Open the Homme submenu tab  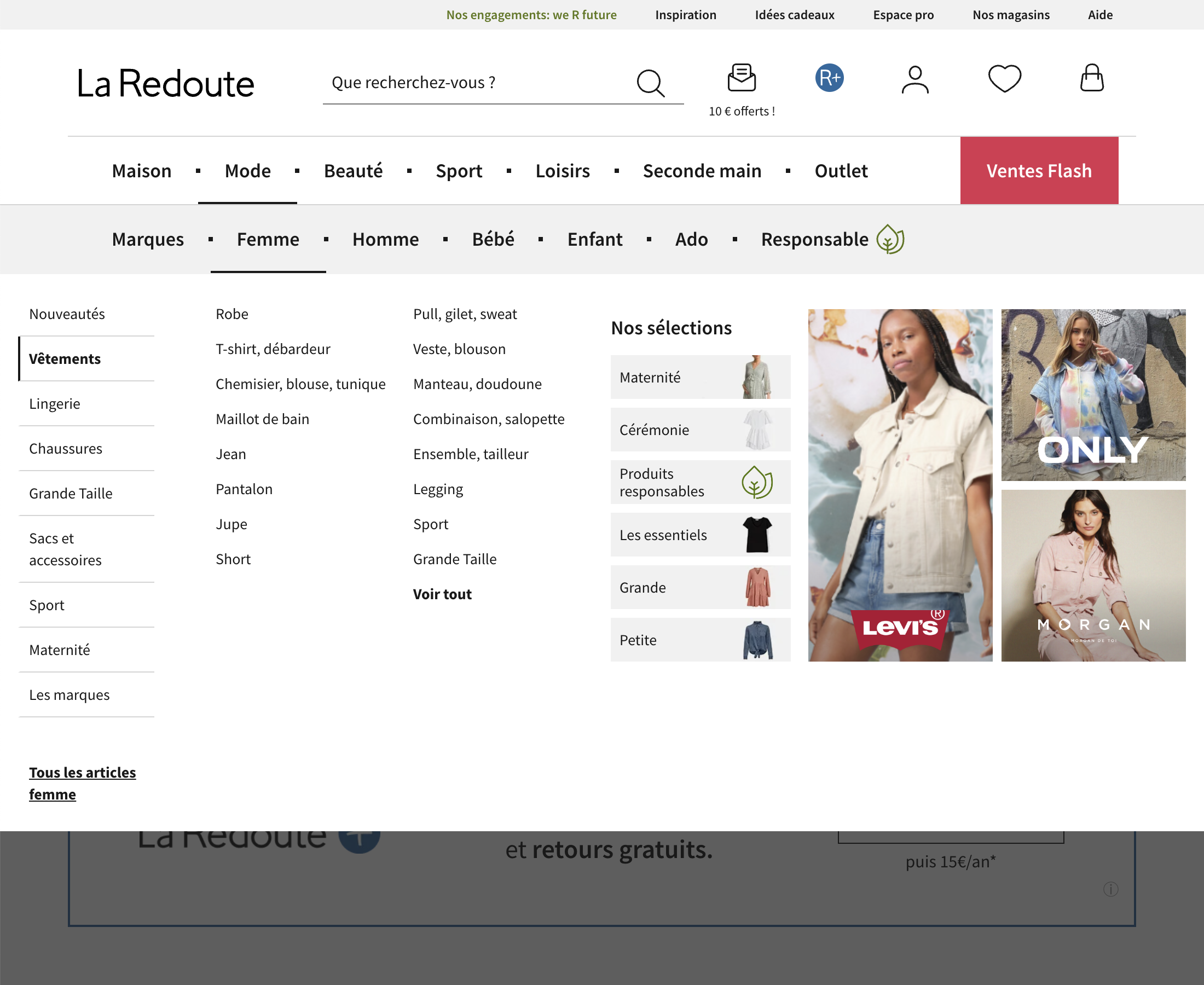pyautogui.click(x=385, y=240)
